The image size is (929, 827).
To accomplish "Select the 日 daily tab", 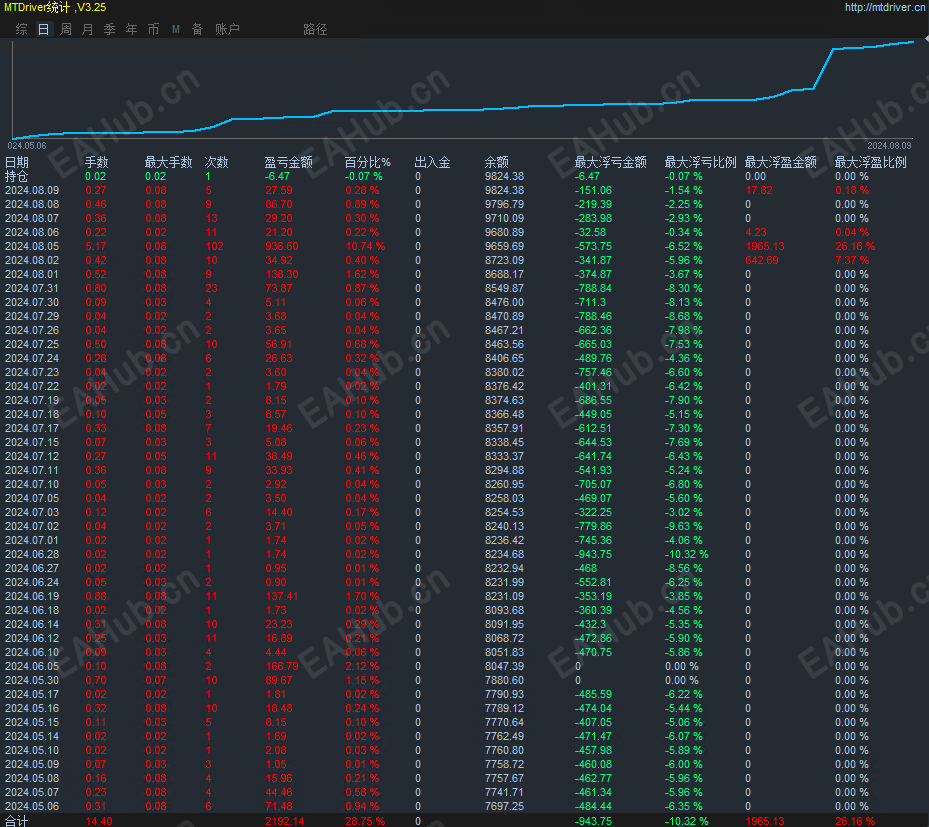I will click(x=44, y=29).
